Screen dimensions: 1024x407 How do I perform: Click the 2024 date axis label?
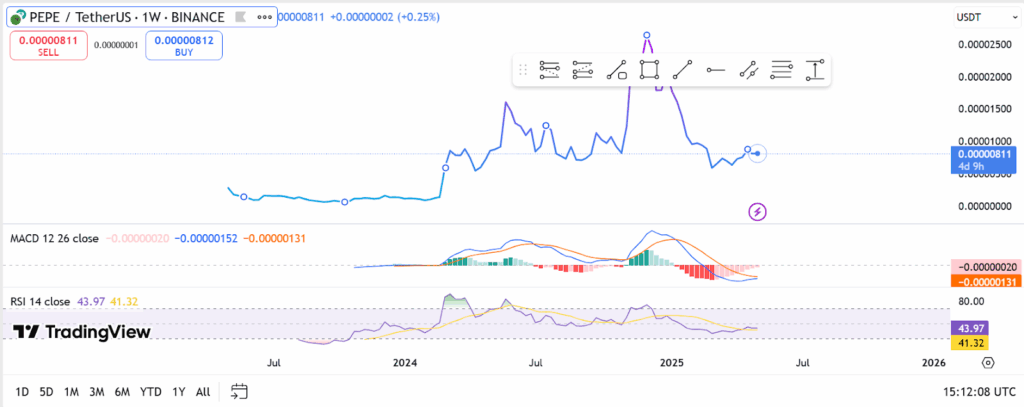pyautogui.click(x=406, y=363)
